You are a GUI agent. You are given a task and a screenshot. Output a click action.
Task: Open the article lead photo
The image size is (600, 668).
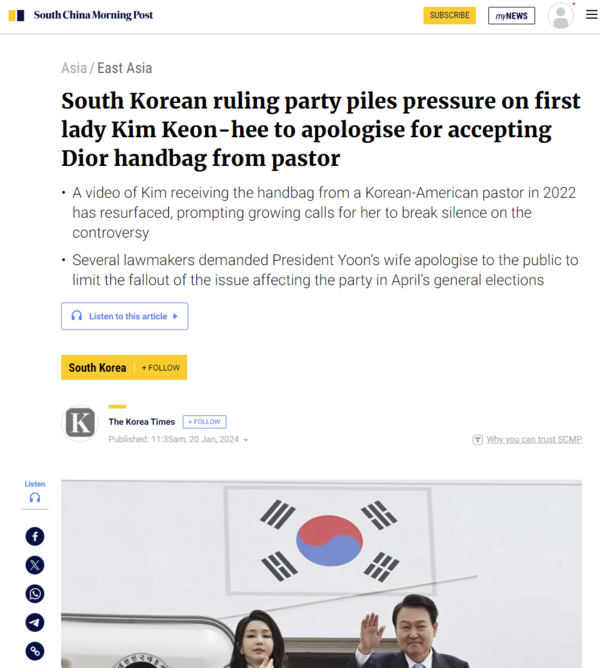321,574
